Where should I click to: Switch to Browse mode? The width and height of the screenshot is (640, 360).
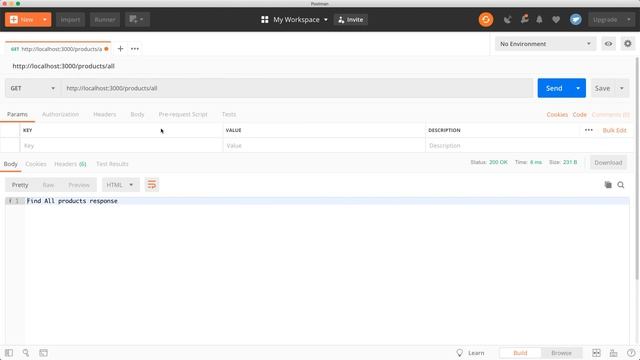tap(561, 353)
